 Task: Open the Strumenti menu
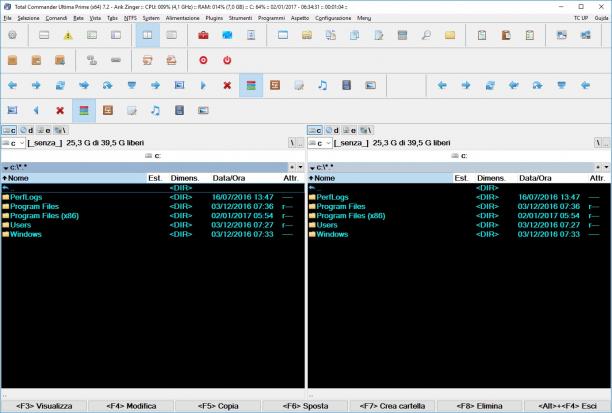[x=240, y=18]
